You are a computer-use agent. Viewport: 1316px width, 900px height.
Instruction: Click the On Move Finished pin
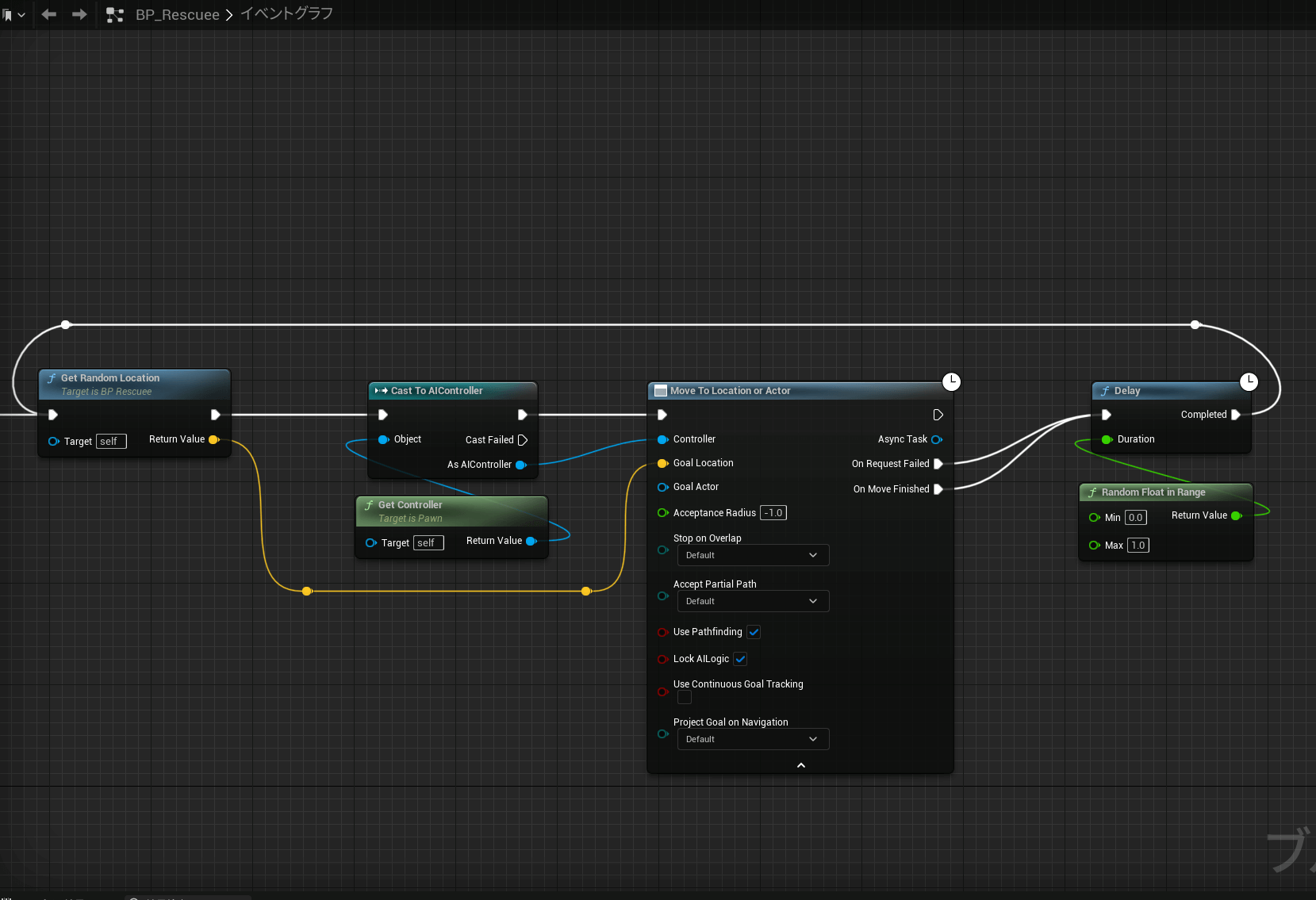pos(938,489)
